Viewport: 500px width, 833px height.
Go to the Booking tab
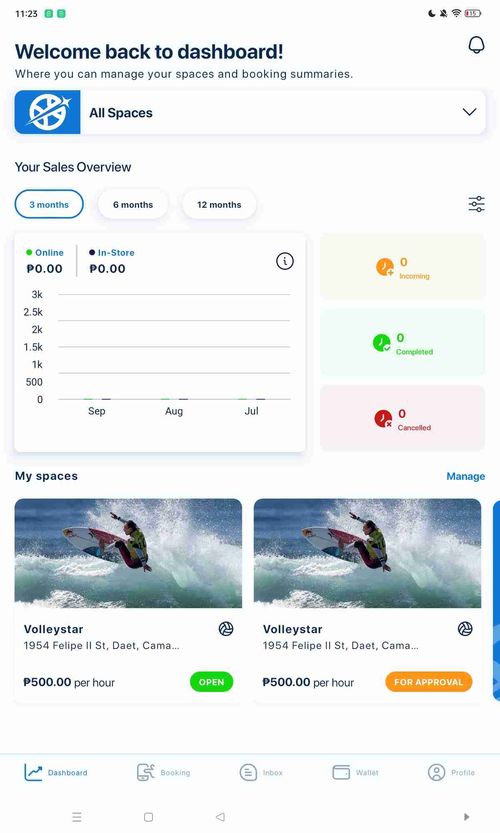point(164,772)
